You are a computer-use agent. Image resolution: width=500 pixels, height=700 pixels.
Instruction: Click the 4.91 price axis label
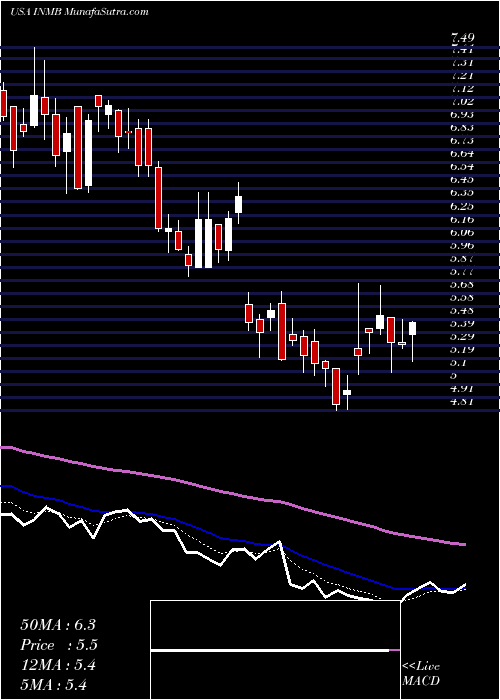[x=462, y=389]
